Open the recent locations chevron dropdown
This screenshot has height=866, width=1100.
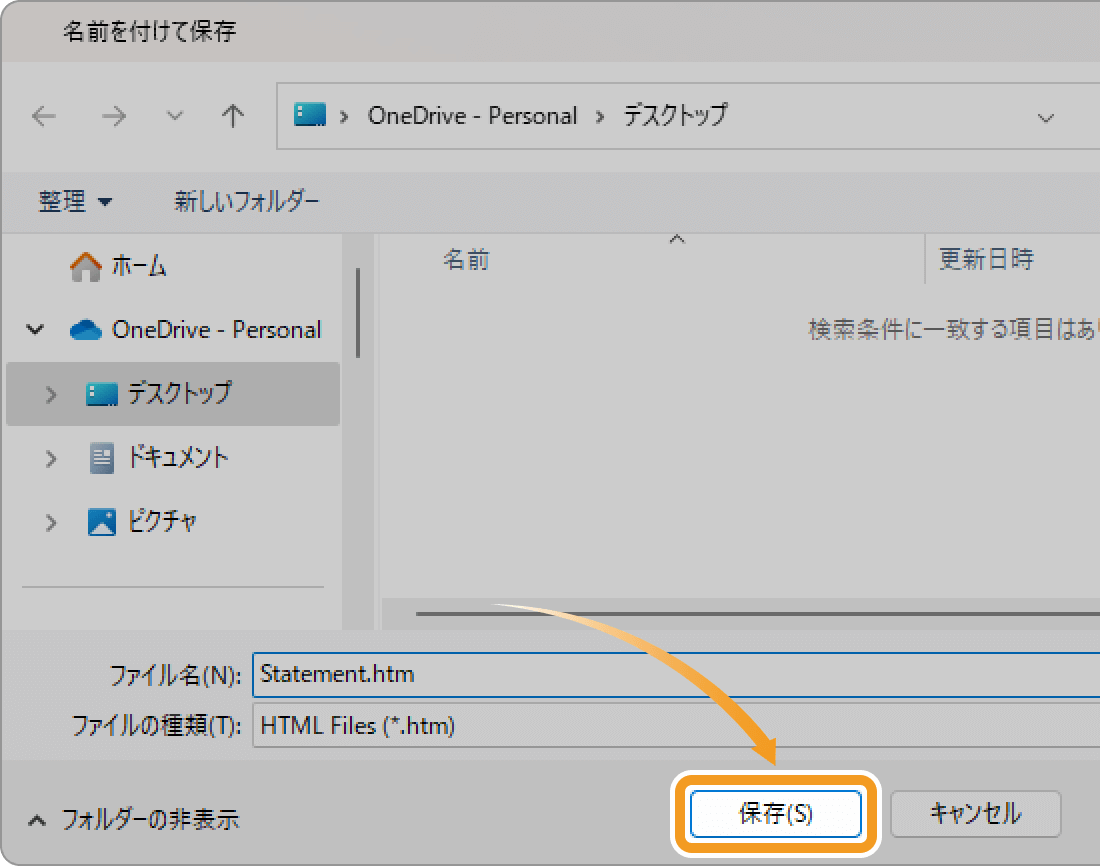pos(174,116)
